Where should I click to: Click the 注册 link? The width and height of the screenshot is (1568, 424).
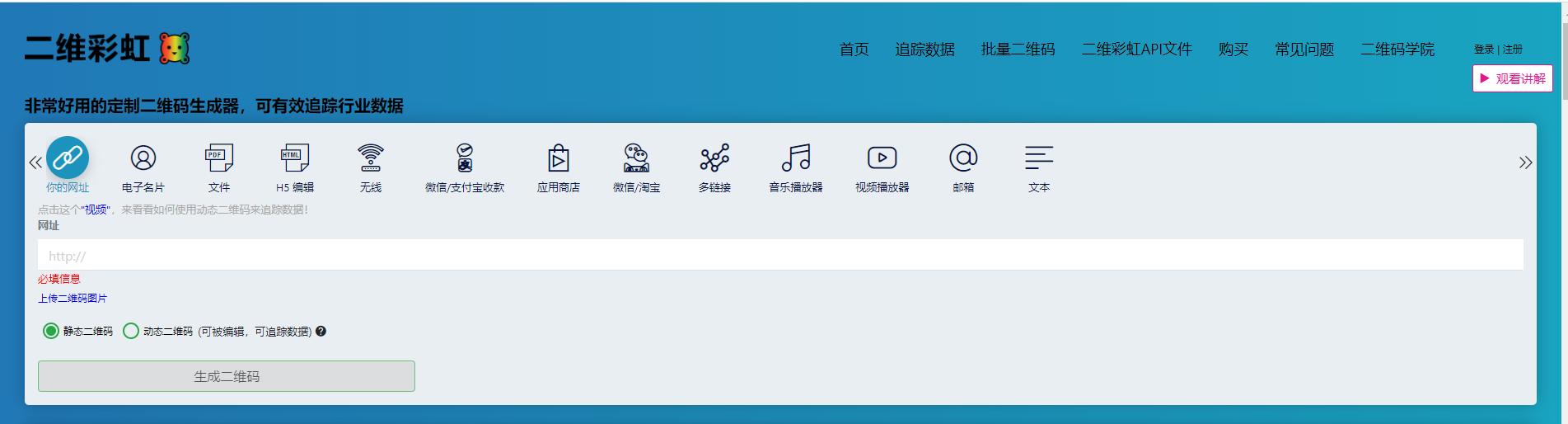(1513, 49)
